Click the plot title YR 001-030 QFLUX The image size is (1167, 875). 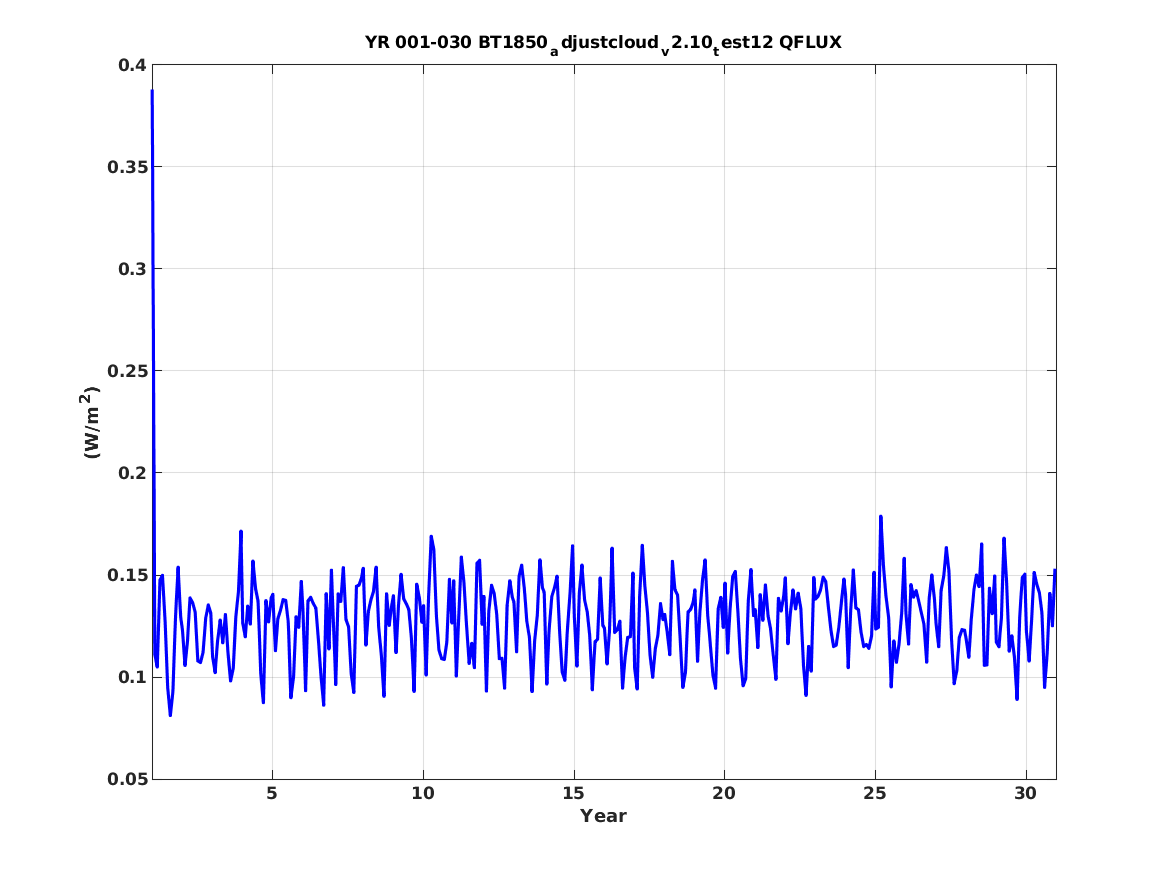pos(603,43)
